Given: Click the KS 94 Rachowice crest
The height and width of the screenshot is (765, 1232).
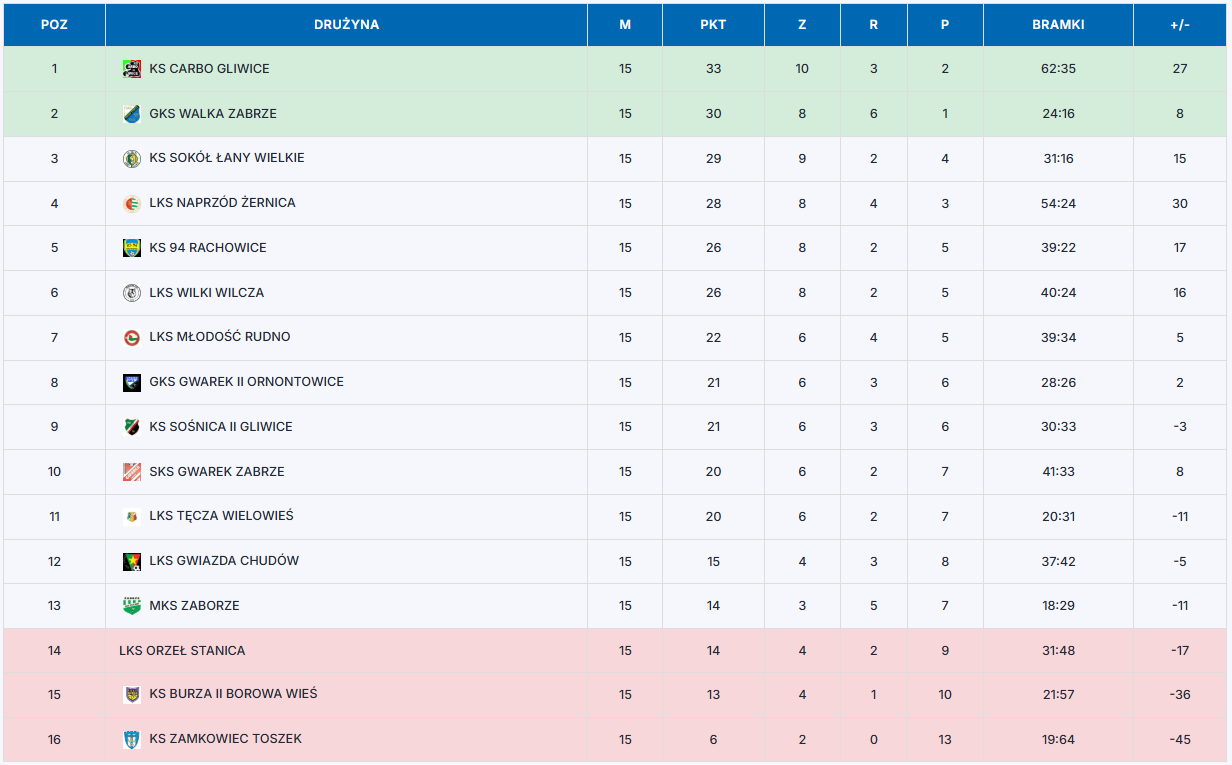Looking at the screenshot, I should click(132, 248).
